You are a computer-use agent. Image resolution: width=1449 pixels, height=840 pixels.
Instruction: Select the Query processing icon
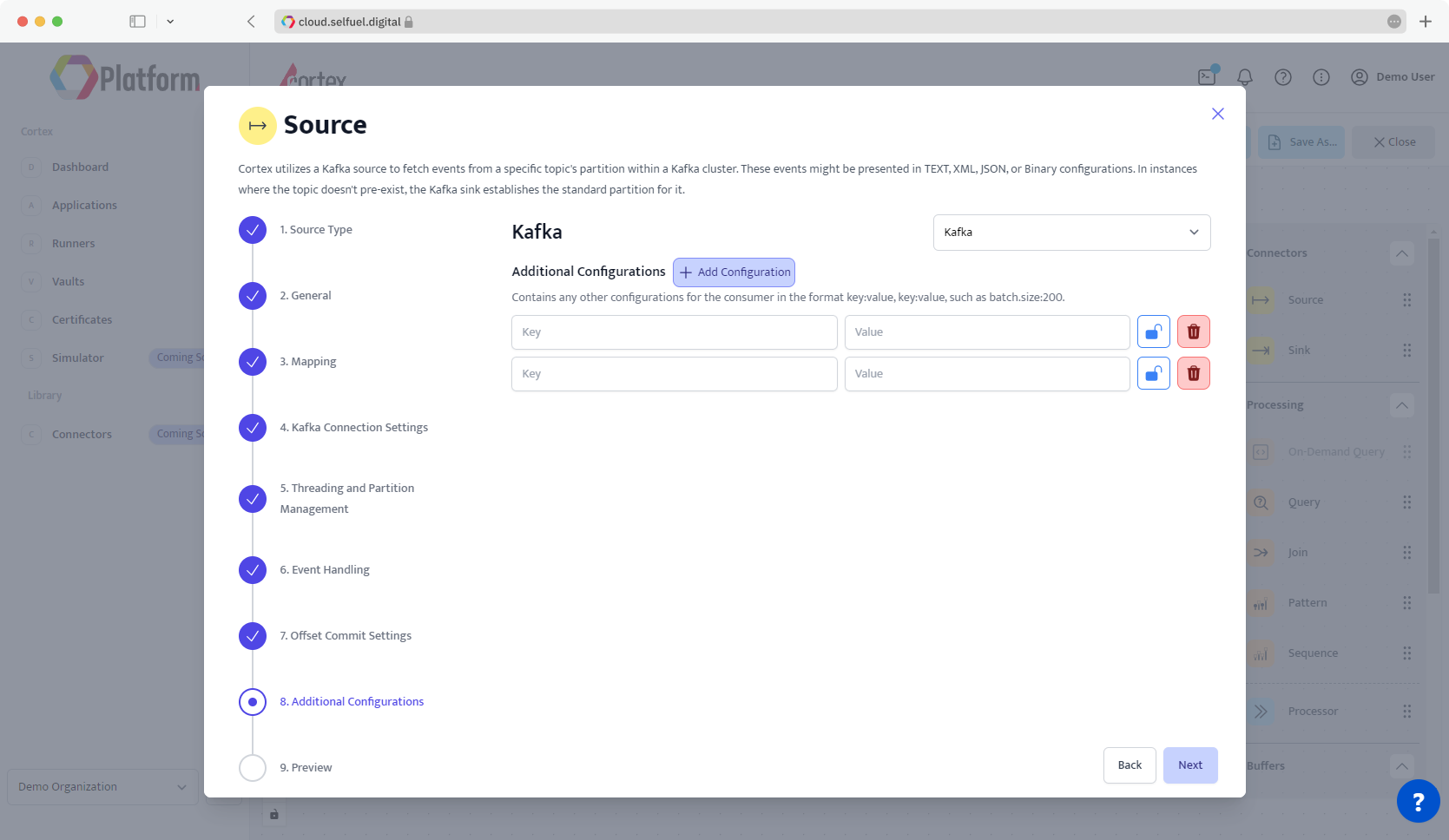tap(1261, 502)
